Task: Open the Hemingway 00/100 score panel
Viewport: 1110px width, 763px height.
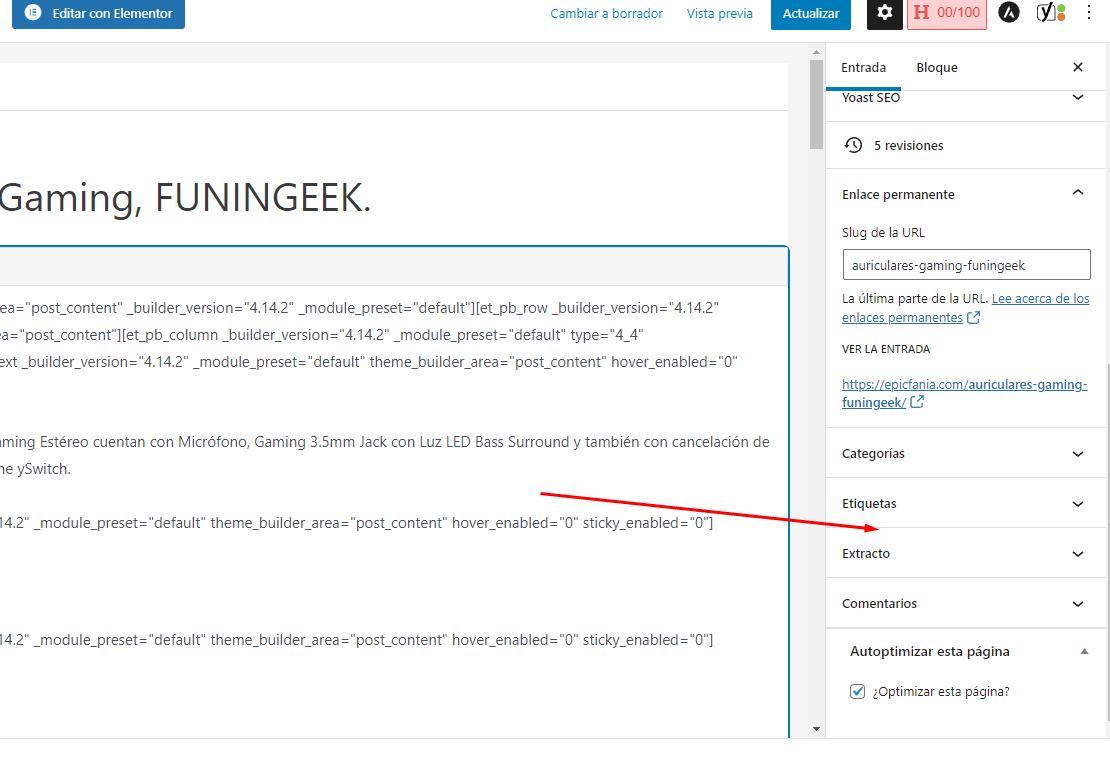Action: coord(946,13)
